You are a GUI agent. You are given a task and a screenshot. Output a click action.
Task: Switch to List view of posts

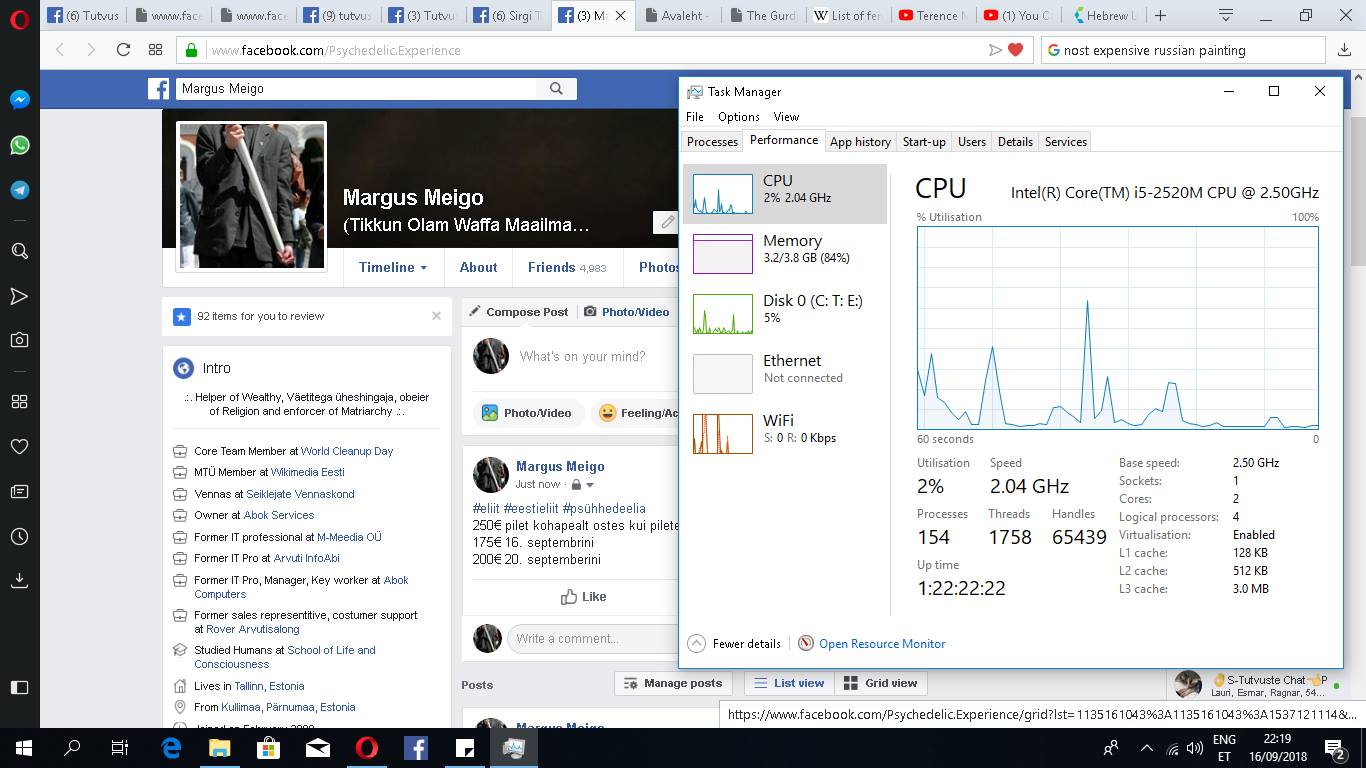789,683
